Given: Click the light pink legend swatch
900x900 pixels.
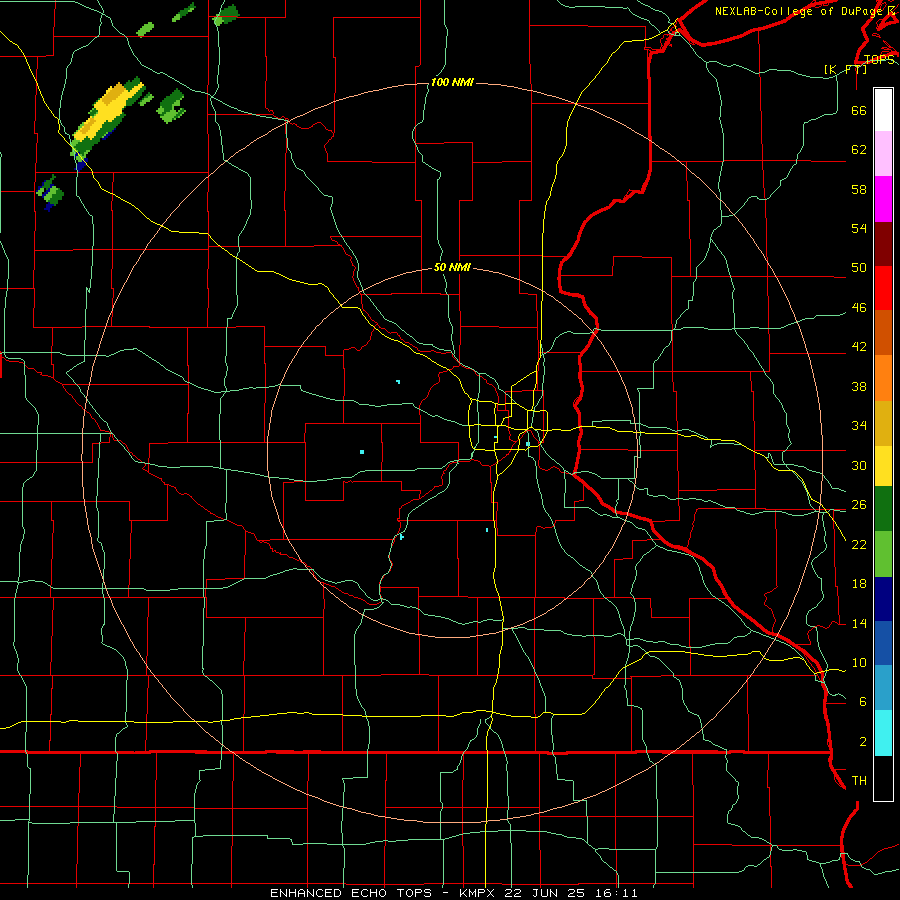Looking at the screenshot, I should click(x=883, y=154).
